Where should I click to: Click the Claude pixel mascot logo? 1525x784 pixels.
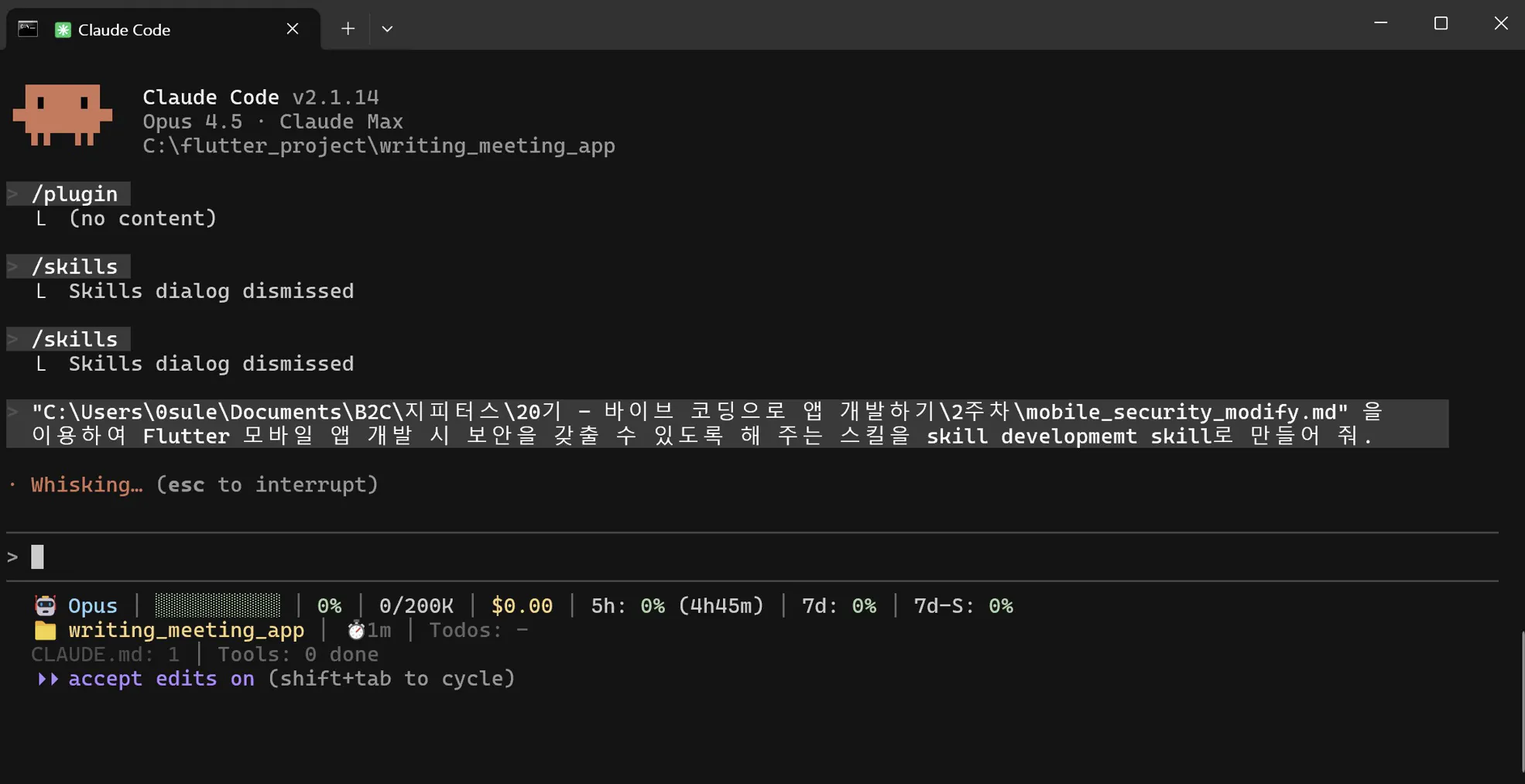(x=63, y=115)
